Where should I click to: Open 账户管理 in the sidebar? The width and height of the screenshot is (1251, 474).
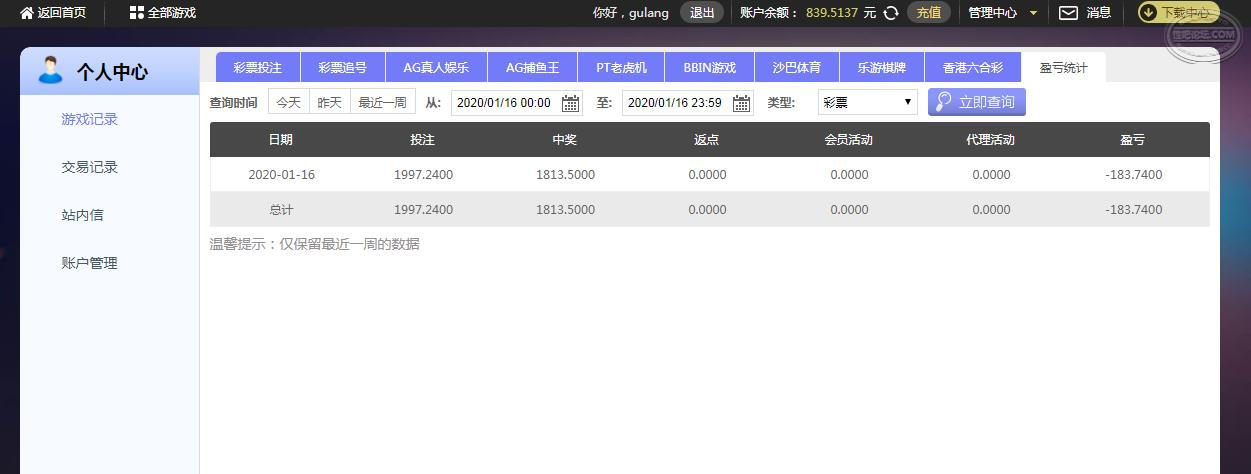click(90, 263)
